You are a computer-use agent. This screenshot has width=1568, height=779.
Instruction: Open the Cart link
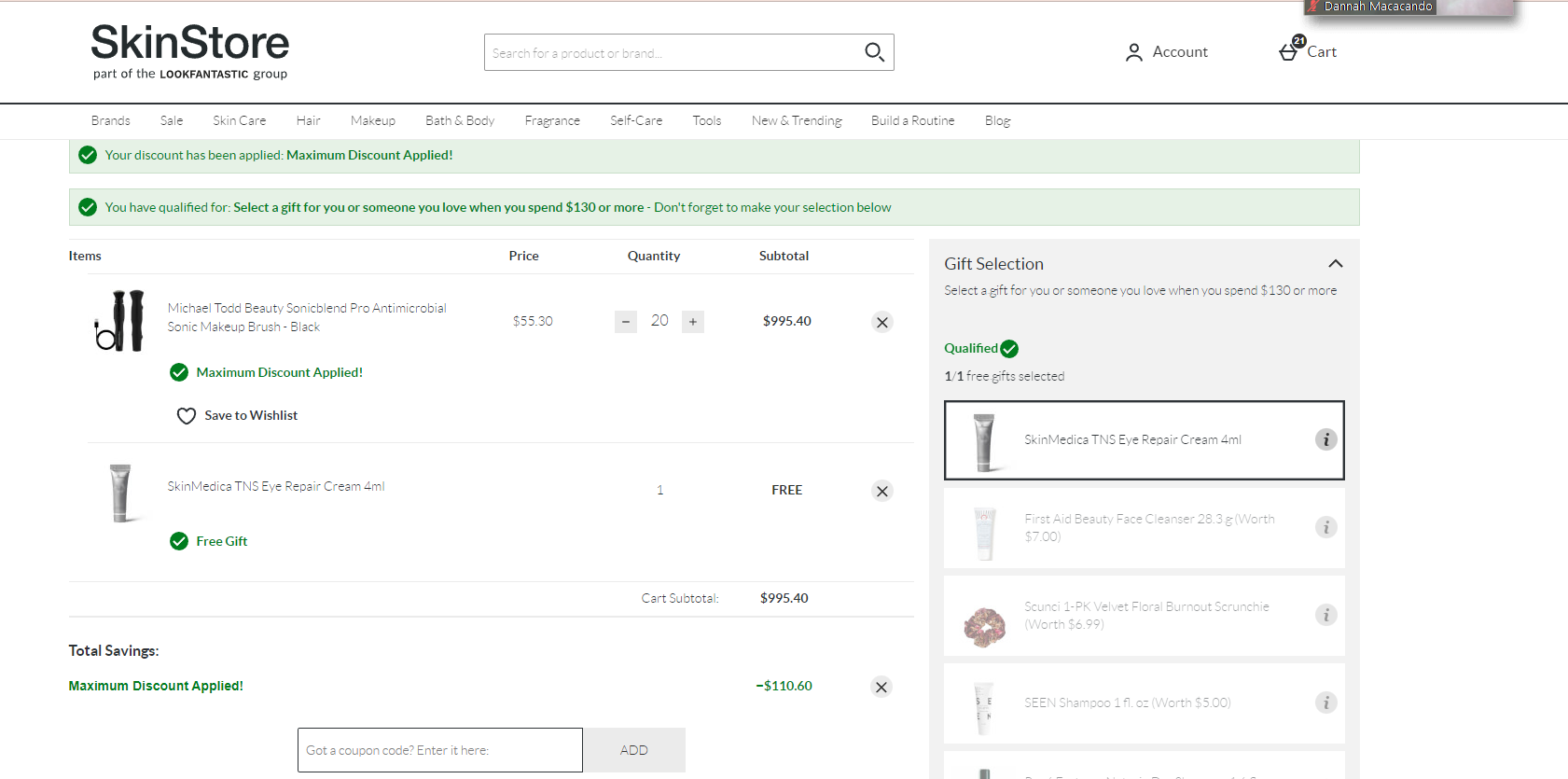tap(1322, 52)
